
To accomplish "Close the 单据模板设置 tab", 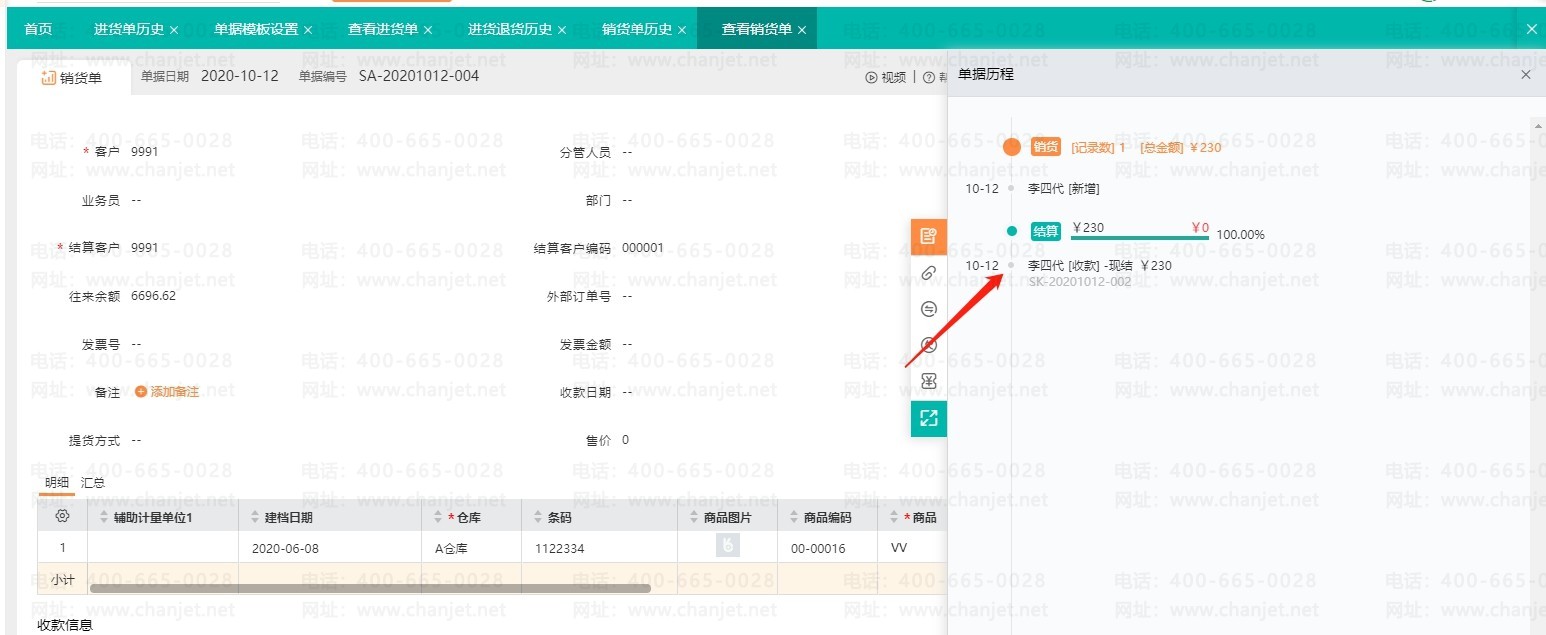I will point(308,30).
